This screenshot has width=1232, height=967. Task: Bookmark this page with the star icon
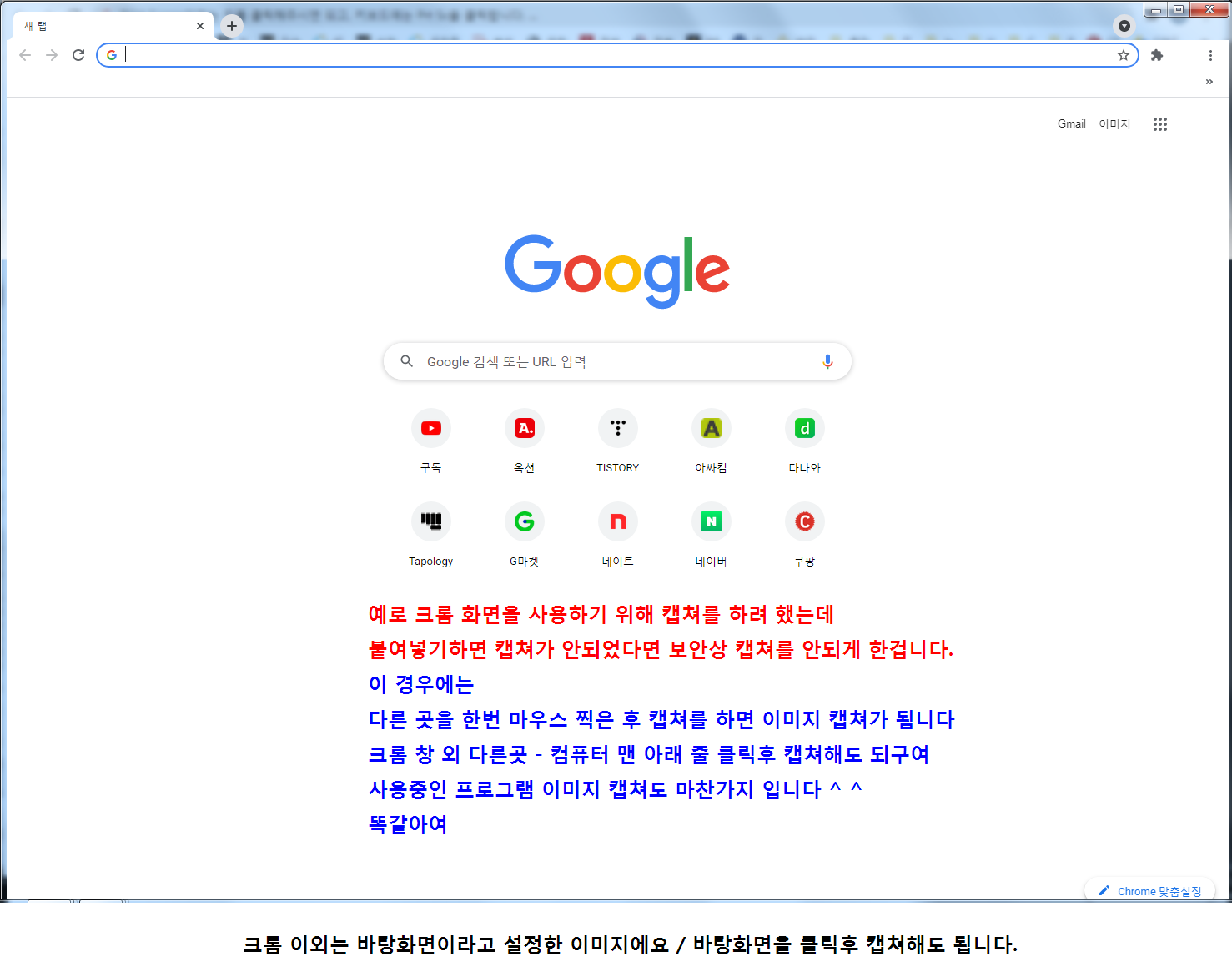point(1124,55)
